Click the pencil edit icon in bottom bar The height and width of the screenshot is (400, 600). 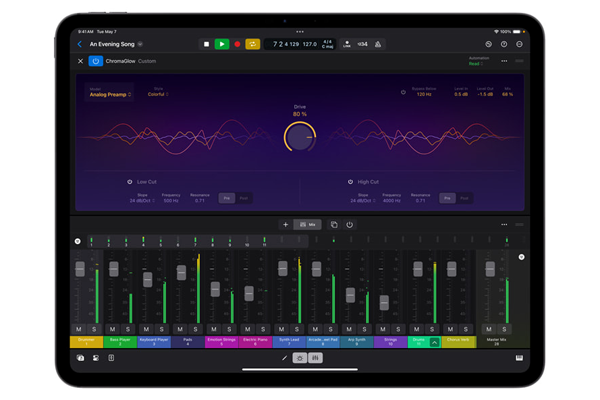284,357
